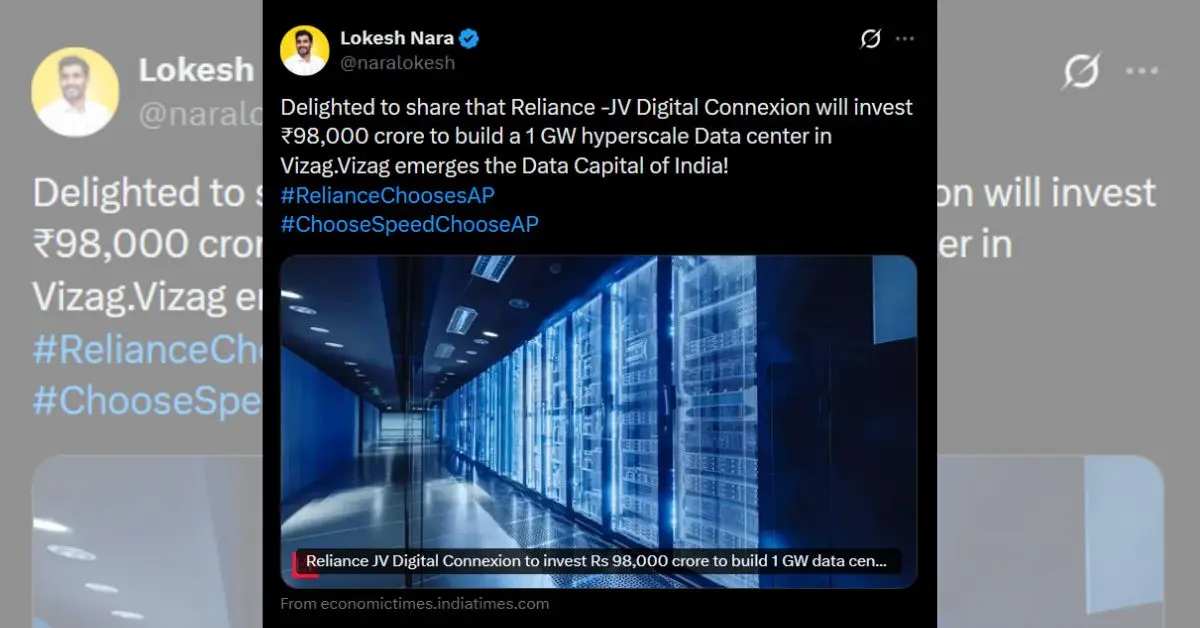Visit the economictimes.indiatimes.com source link
The height and width of the screenshot is (628, 1200).
pos(414,603)
